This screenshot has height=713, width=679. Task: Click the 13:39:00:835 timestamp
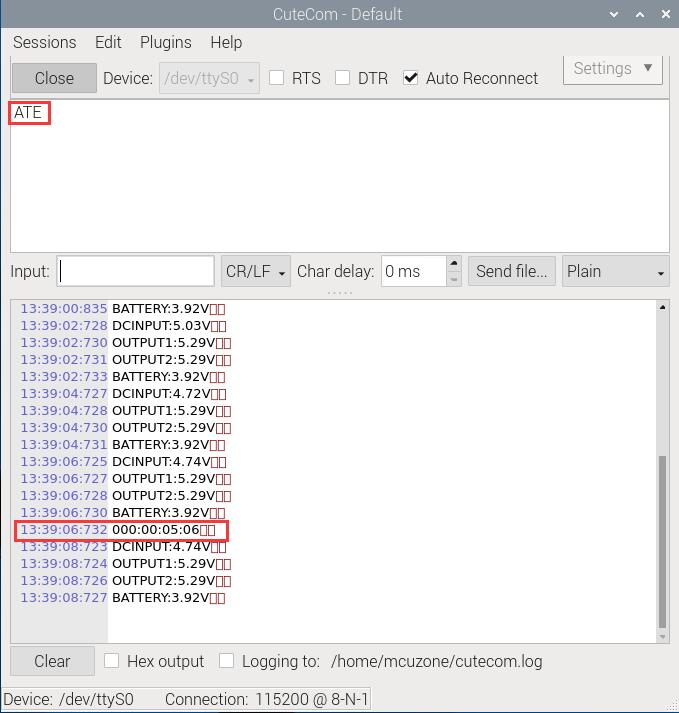(x=64, y=309)
